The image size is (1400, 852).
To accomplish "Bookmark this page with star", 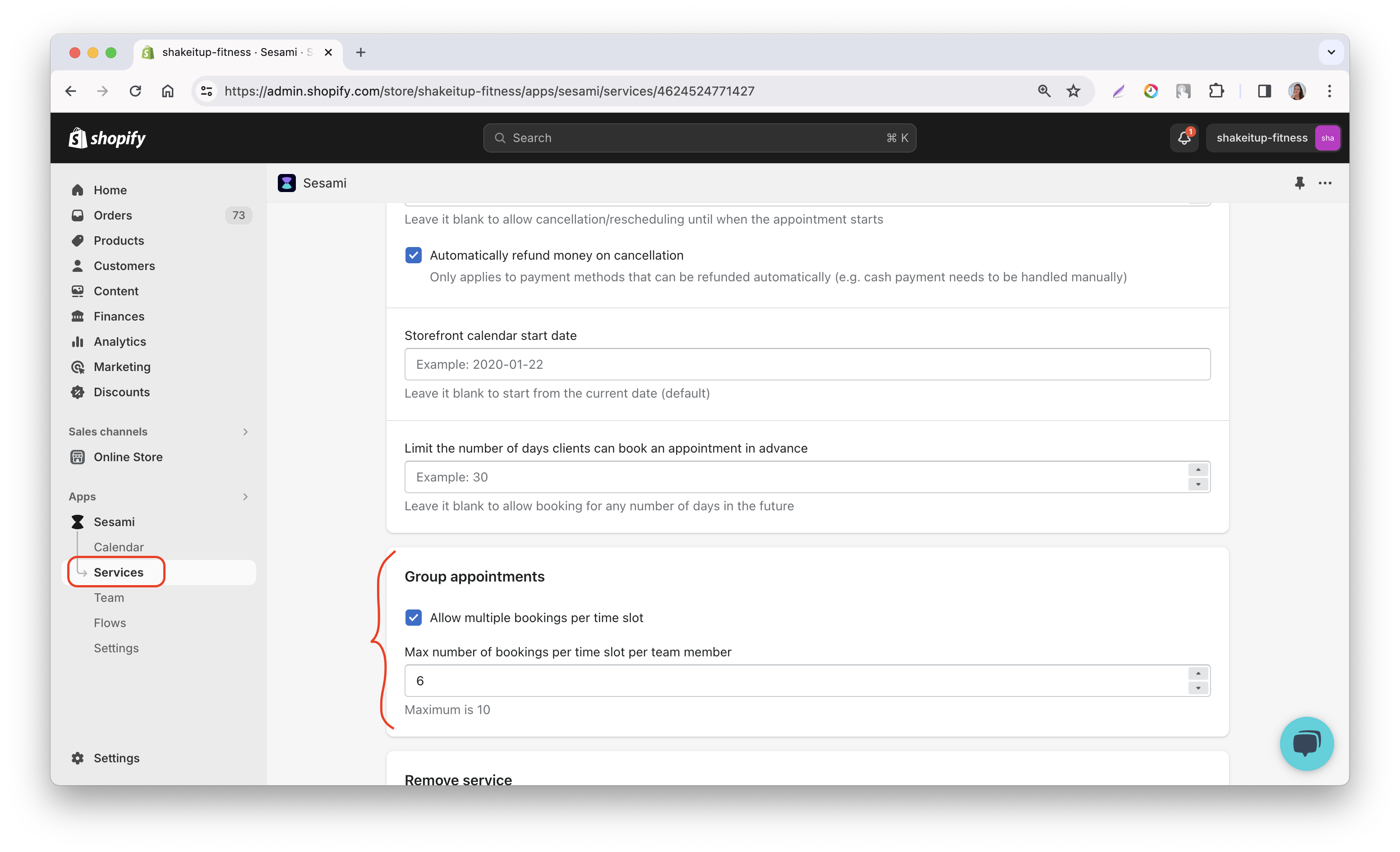I will click(1073, 91).
